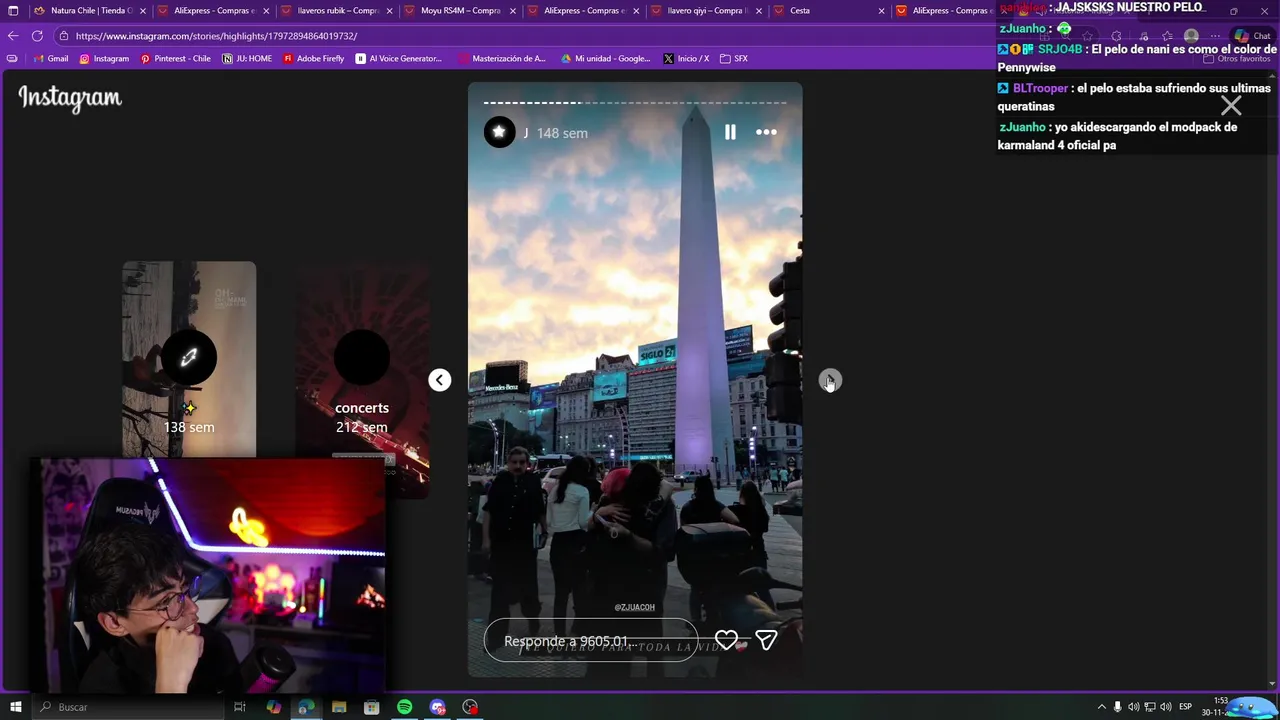
Task: Close the Natura Chile tab
Action: [143, 11]
